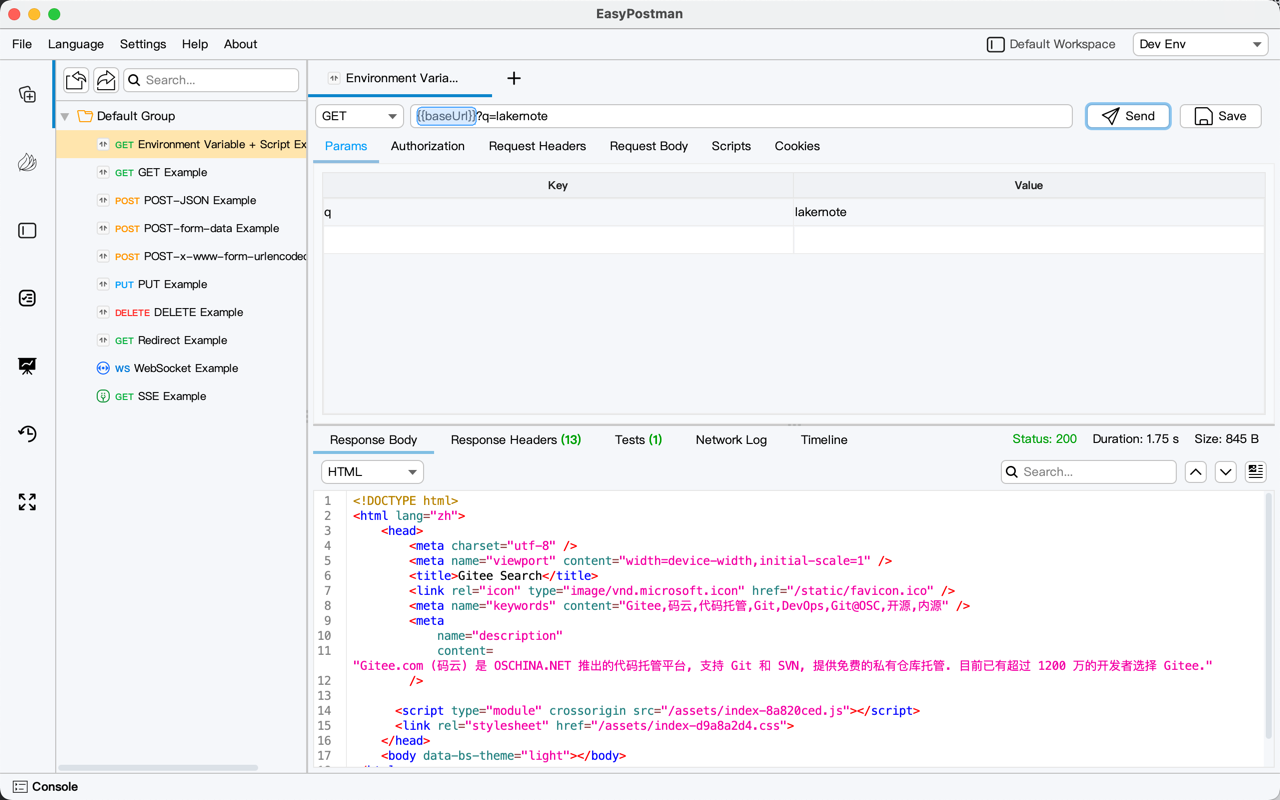Click the Redirect Example request icon
Image resolution: width=1280 pixels, height=800 pixels.
point(103,340)
